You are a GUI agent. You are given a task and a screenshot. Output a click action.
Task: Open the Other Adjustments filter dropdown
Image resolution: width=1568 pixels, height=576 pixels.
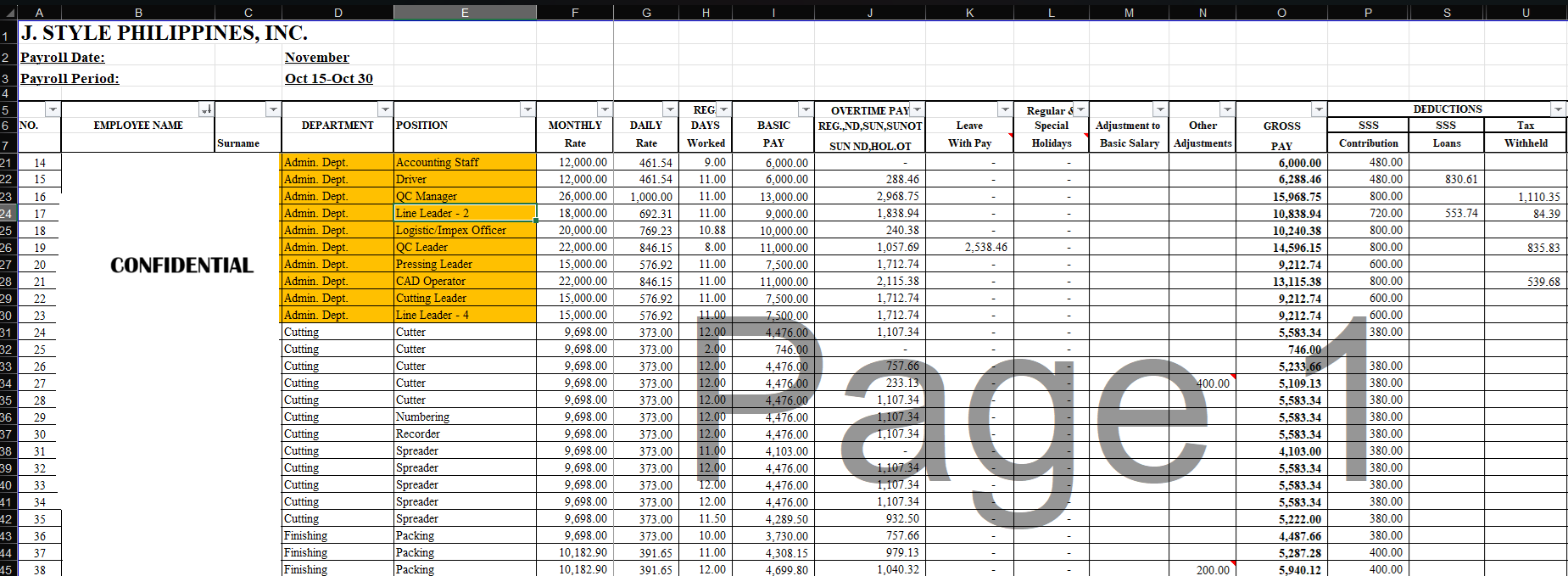1227,109
